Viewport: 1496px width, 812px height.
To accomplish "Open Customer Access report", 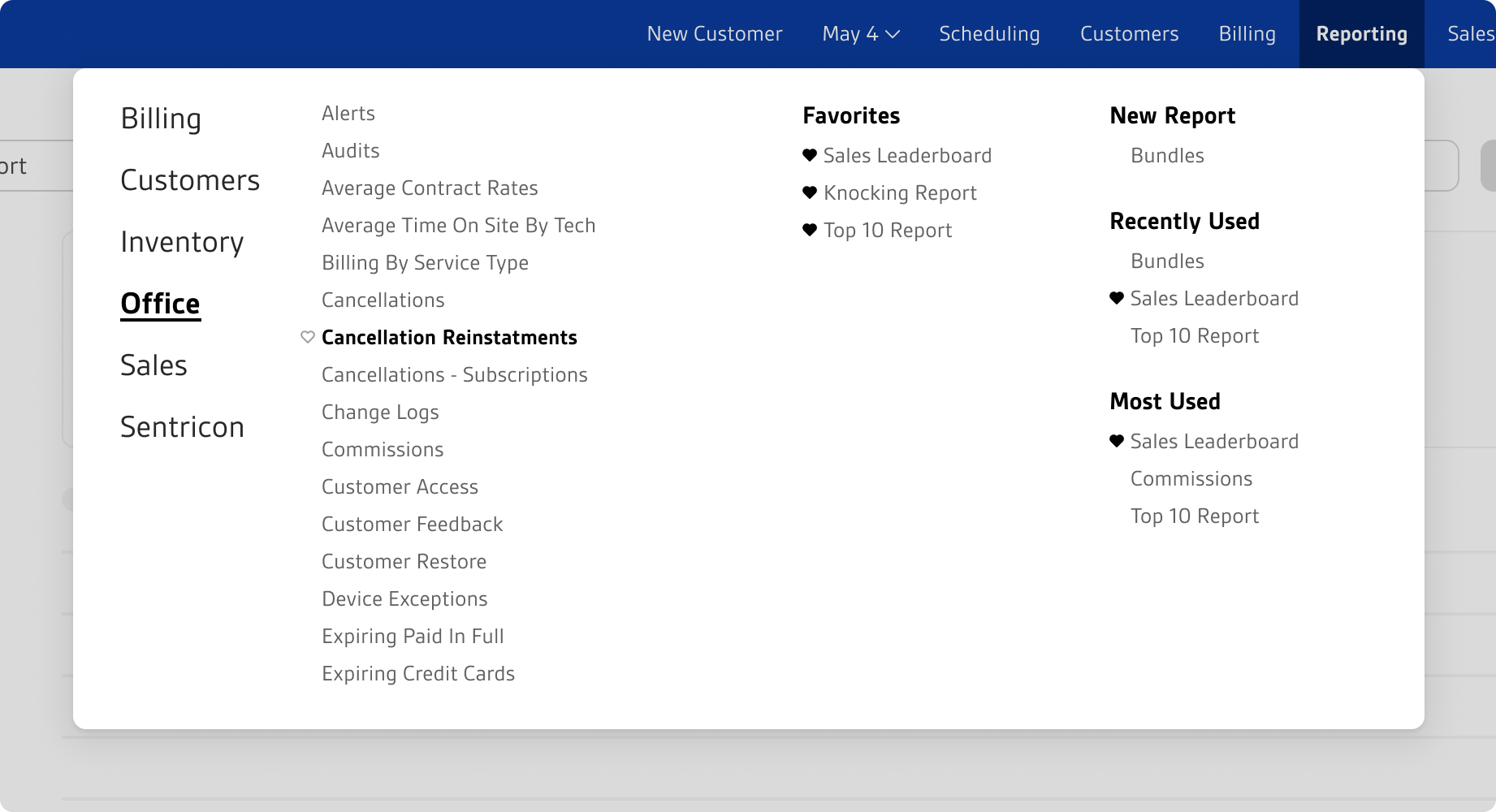I will [400, 486].
